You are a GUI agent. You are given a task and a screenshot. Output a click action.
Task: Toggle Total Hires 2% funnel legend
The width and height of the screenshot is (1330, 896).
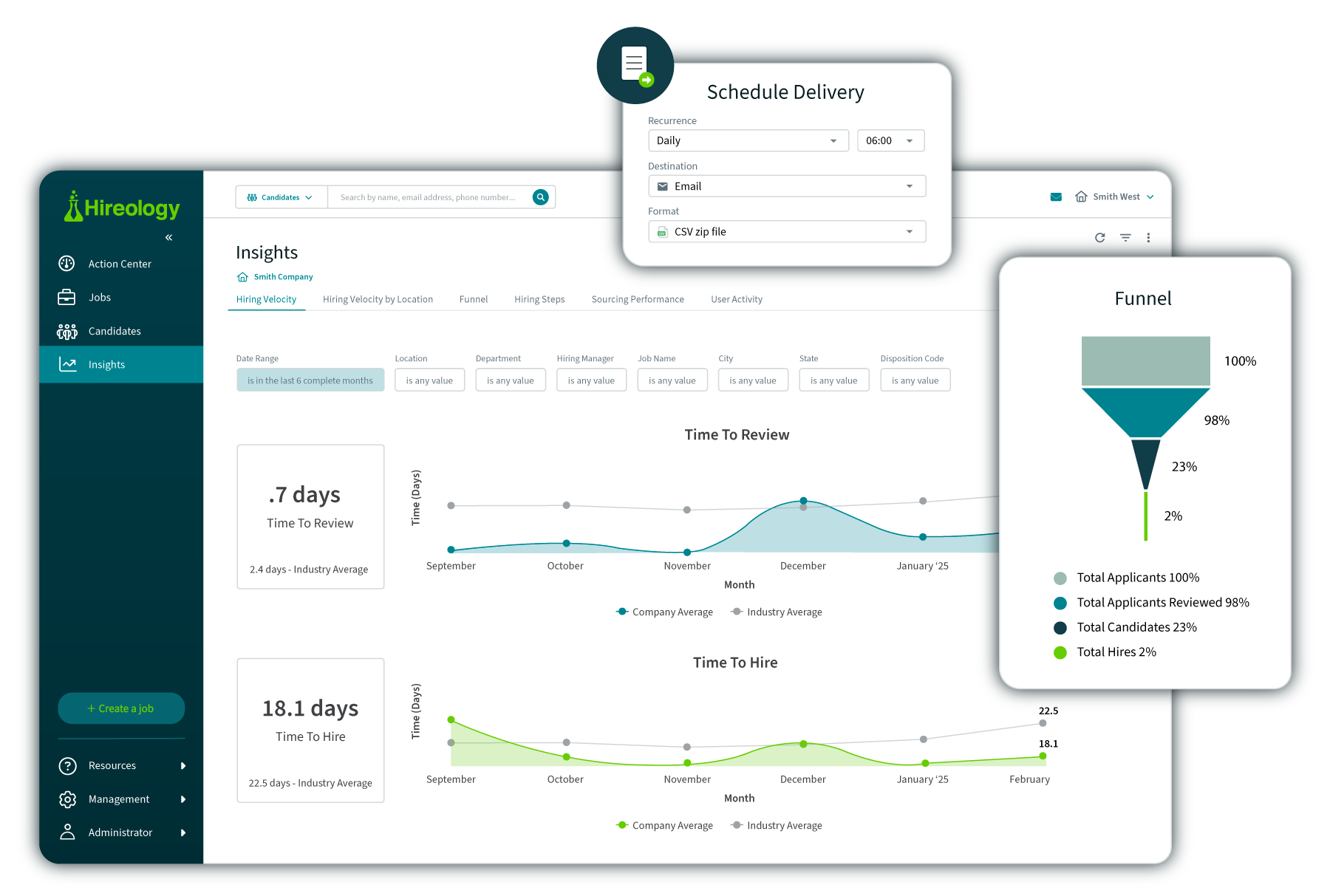(x=1116, y=652)
